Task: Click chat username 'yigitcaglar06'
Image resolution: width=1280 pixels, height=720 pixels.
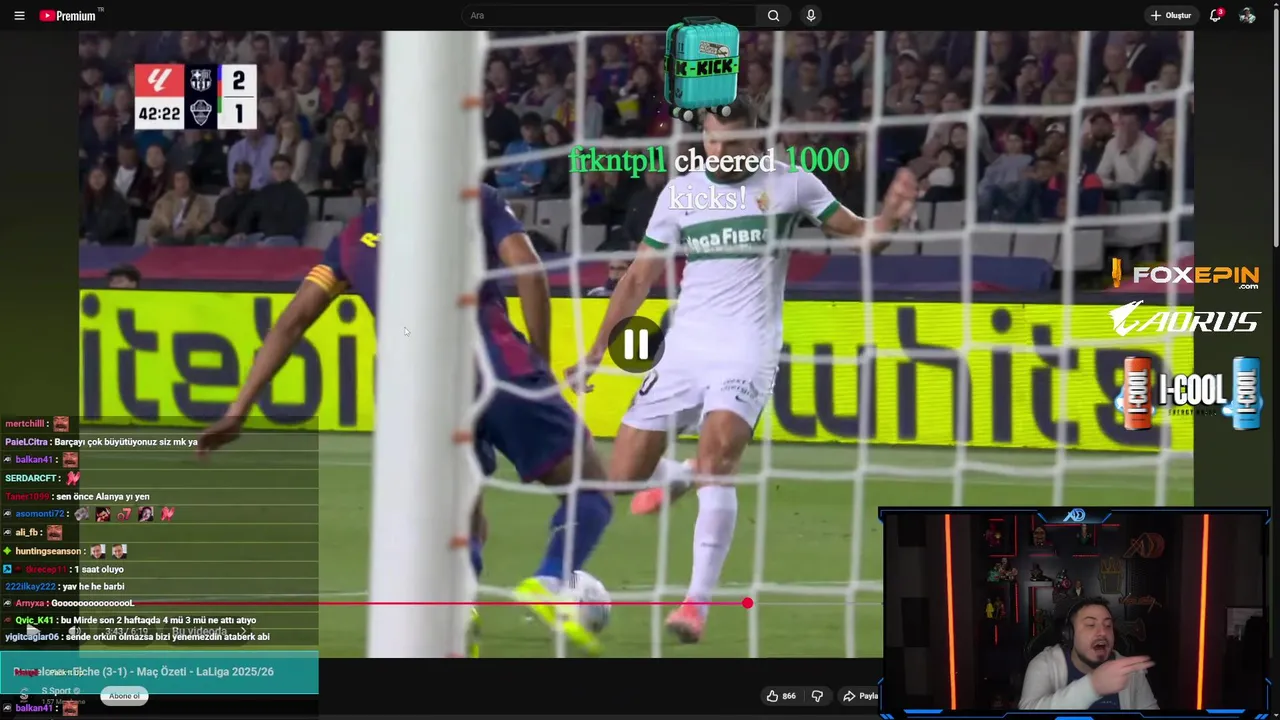Action: [32, 637]
